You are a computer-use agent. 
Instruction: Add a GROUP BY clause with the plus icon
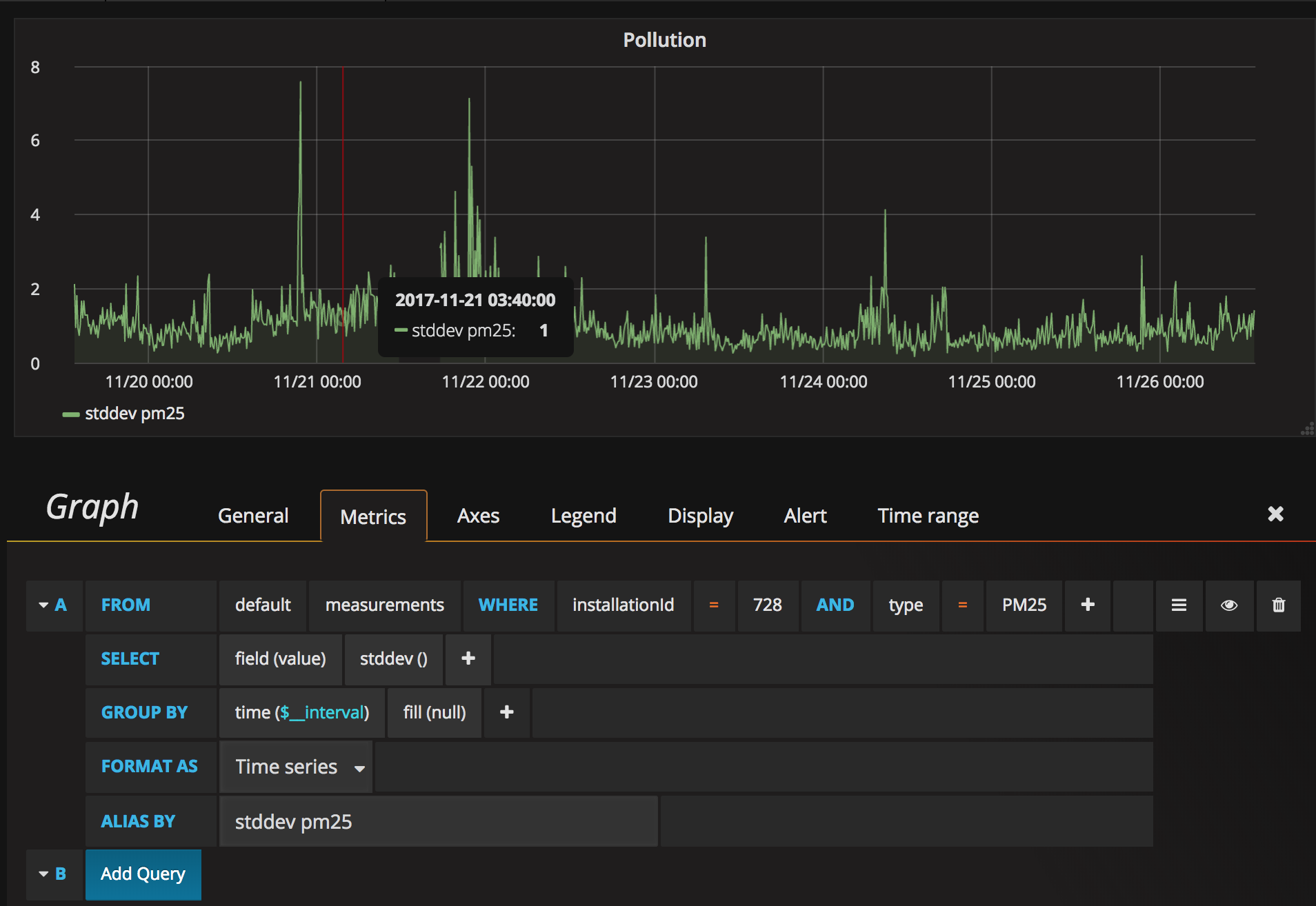506,713
